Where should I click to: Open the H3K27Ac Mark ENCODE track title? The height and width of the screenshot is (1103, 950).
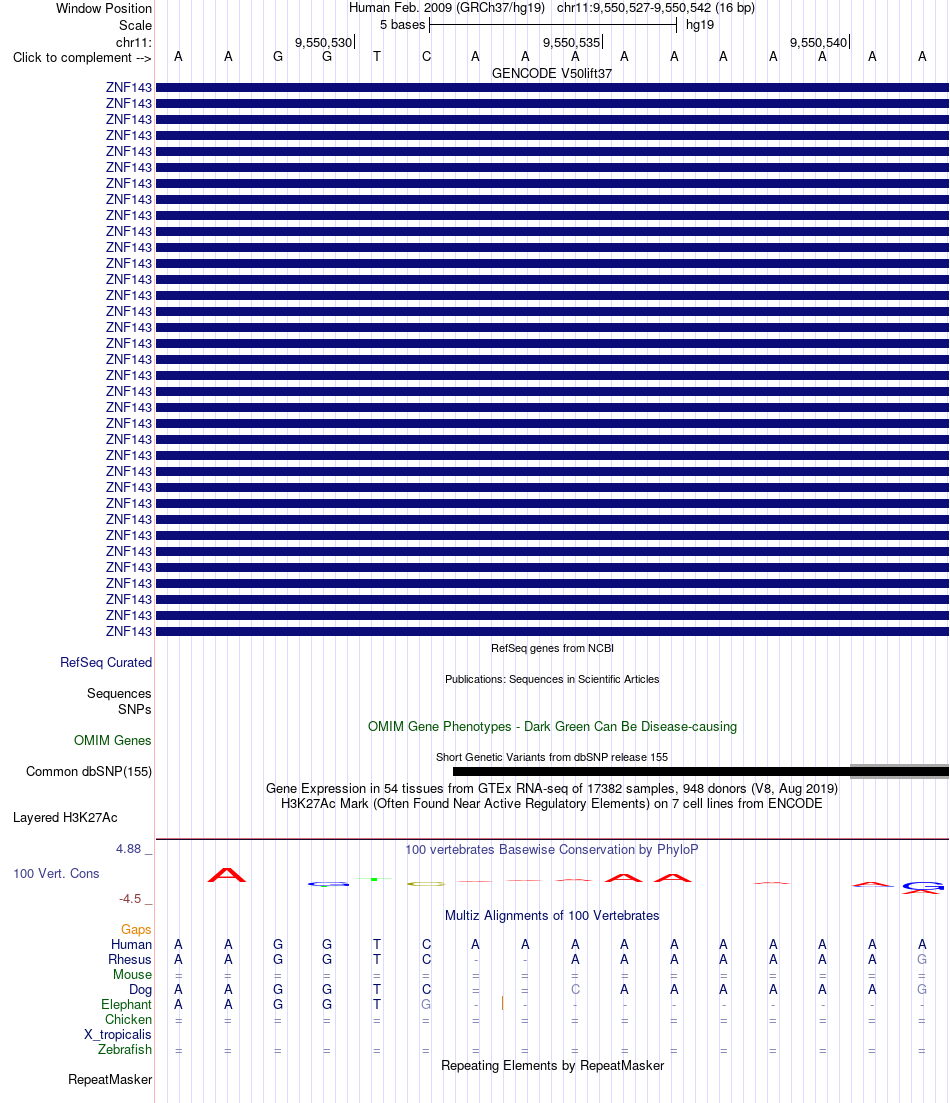(x=552, y=803)
